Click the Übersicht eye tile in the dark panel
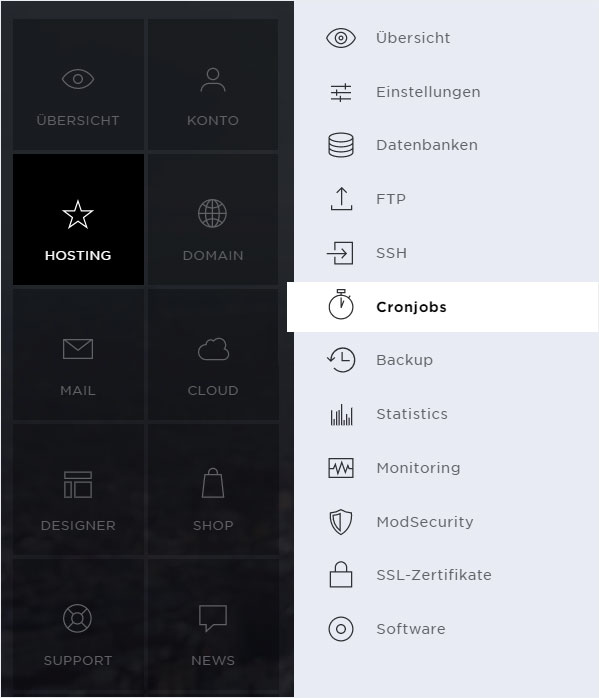 [x=78, y=85]
